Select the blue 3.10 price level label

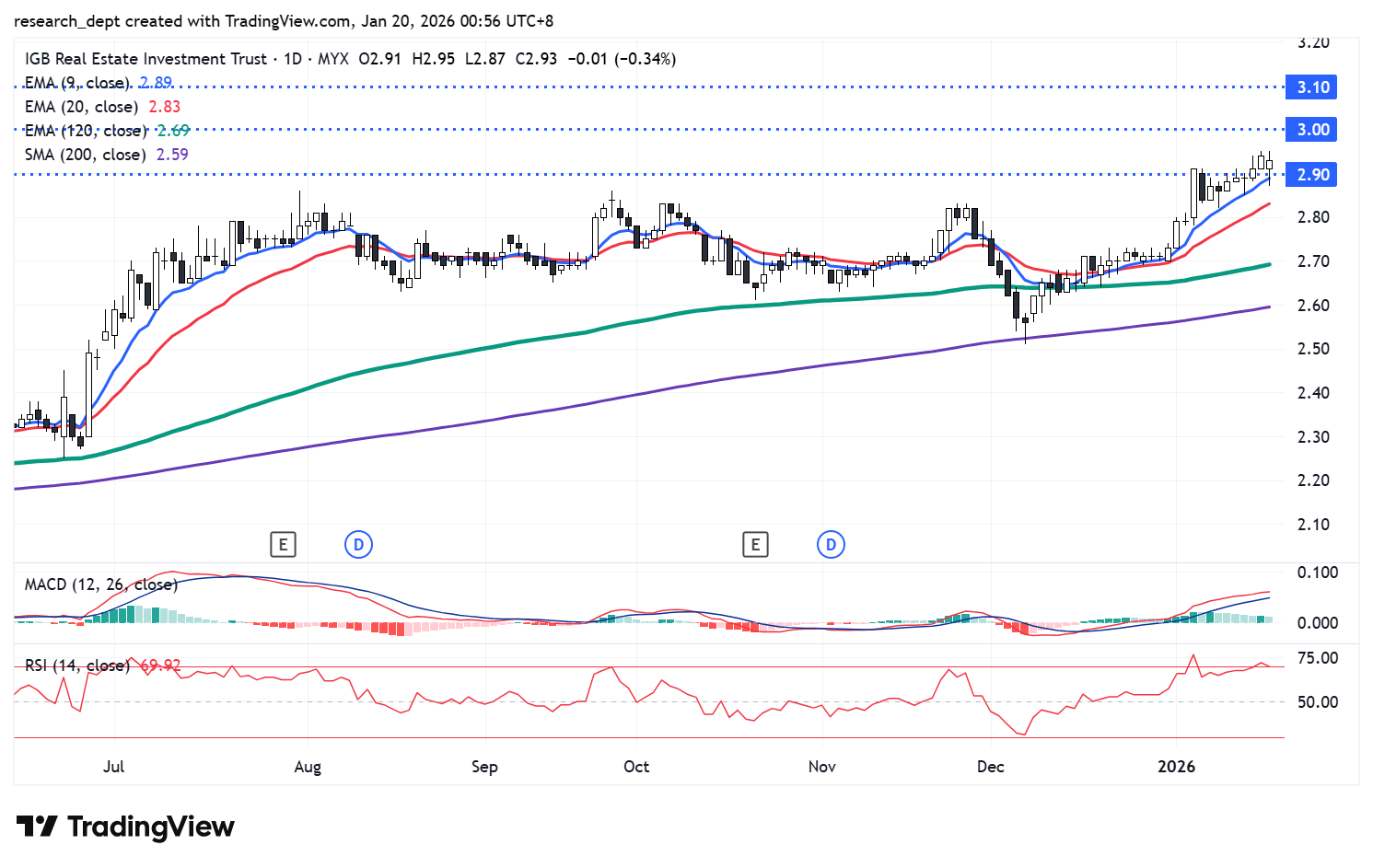click(1313, 87)
